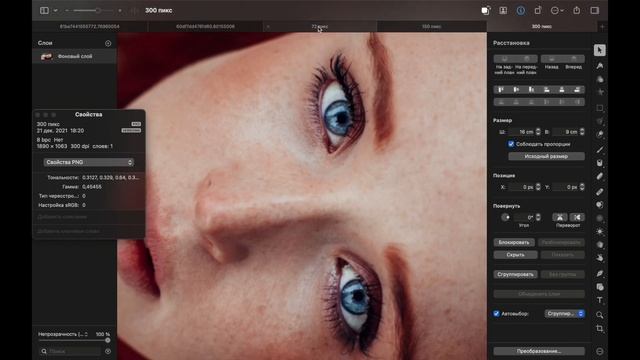Select the rectangular selection tool

[x=600, y=108]
